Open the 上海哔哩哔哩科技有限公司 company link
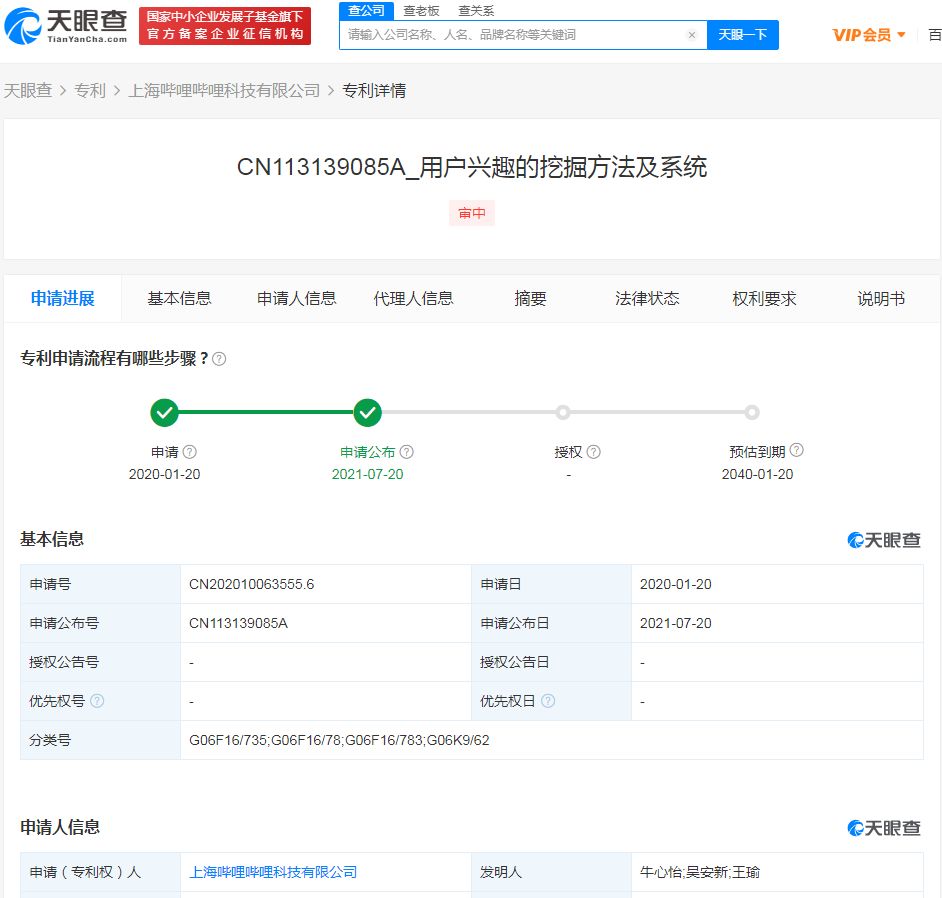This screenshot has height=898, width=942. [x=272, y=871]
